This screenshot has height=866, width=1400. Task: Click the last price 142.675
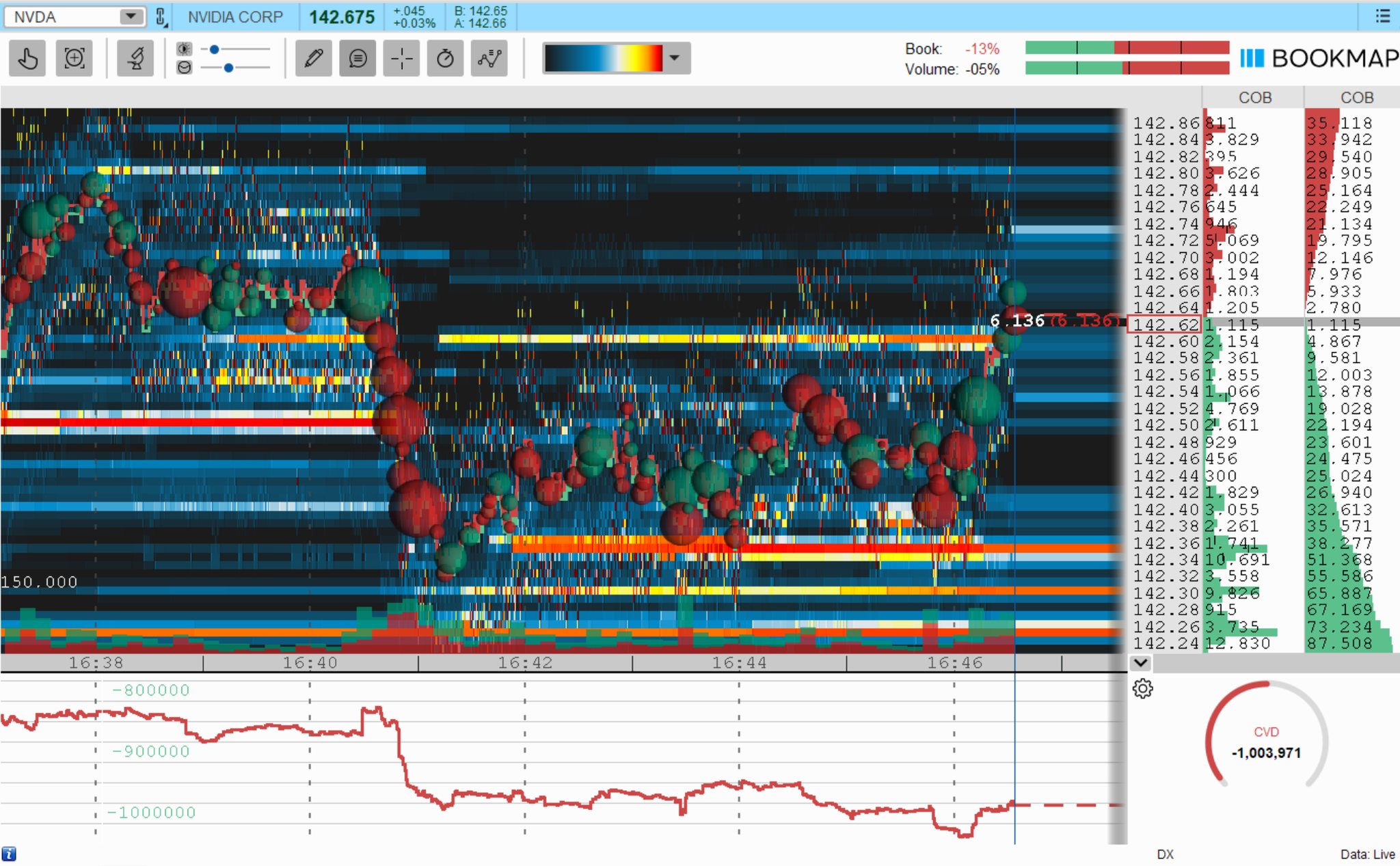coord(342,17)
